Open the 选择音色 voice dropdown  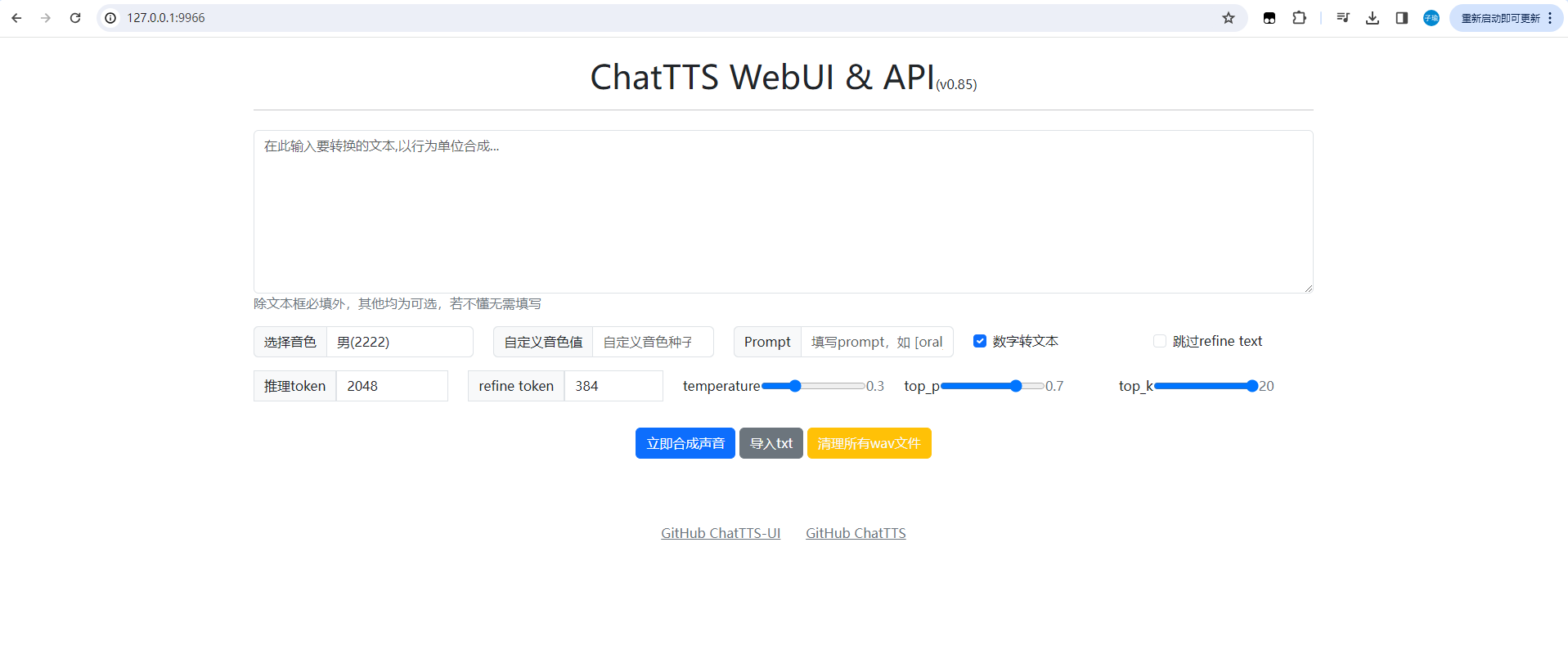[399, 342]
